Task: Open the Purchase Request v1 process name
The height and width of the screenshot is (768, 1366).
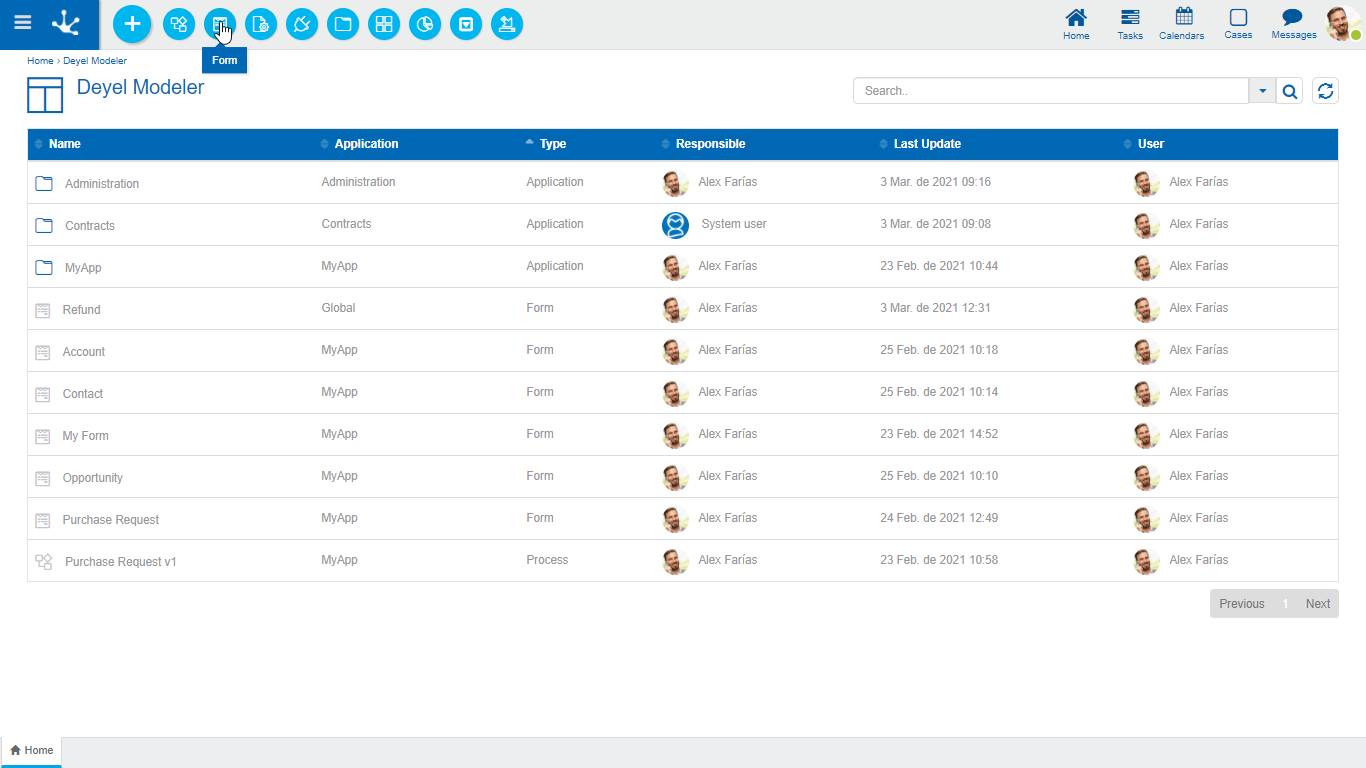Action: [x=121, y=562]
